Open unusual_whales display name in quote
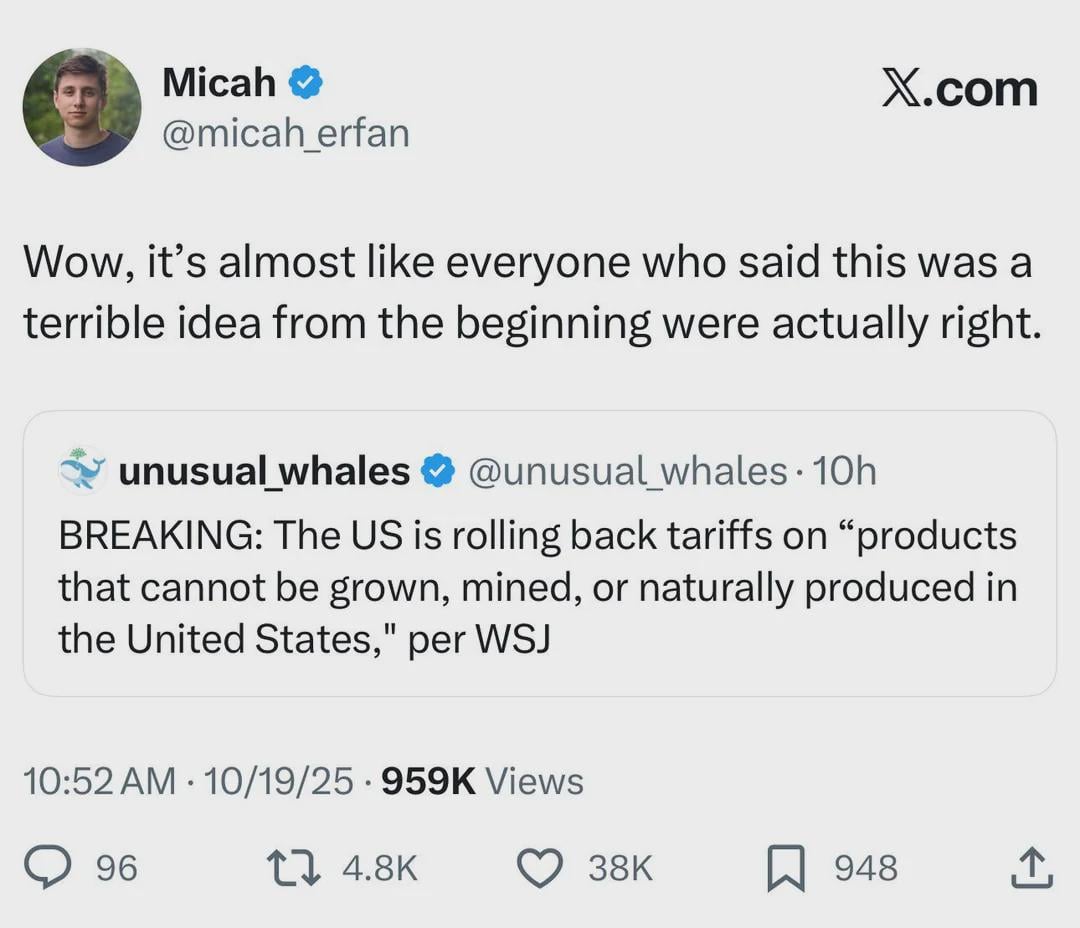The width and height of the screenshot is (1080, 928). click(264, 470)
